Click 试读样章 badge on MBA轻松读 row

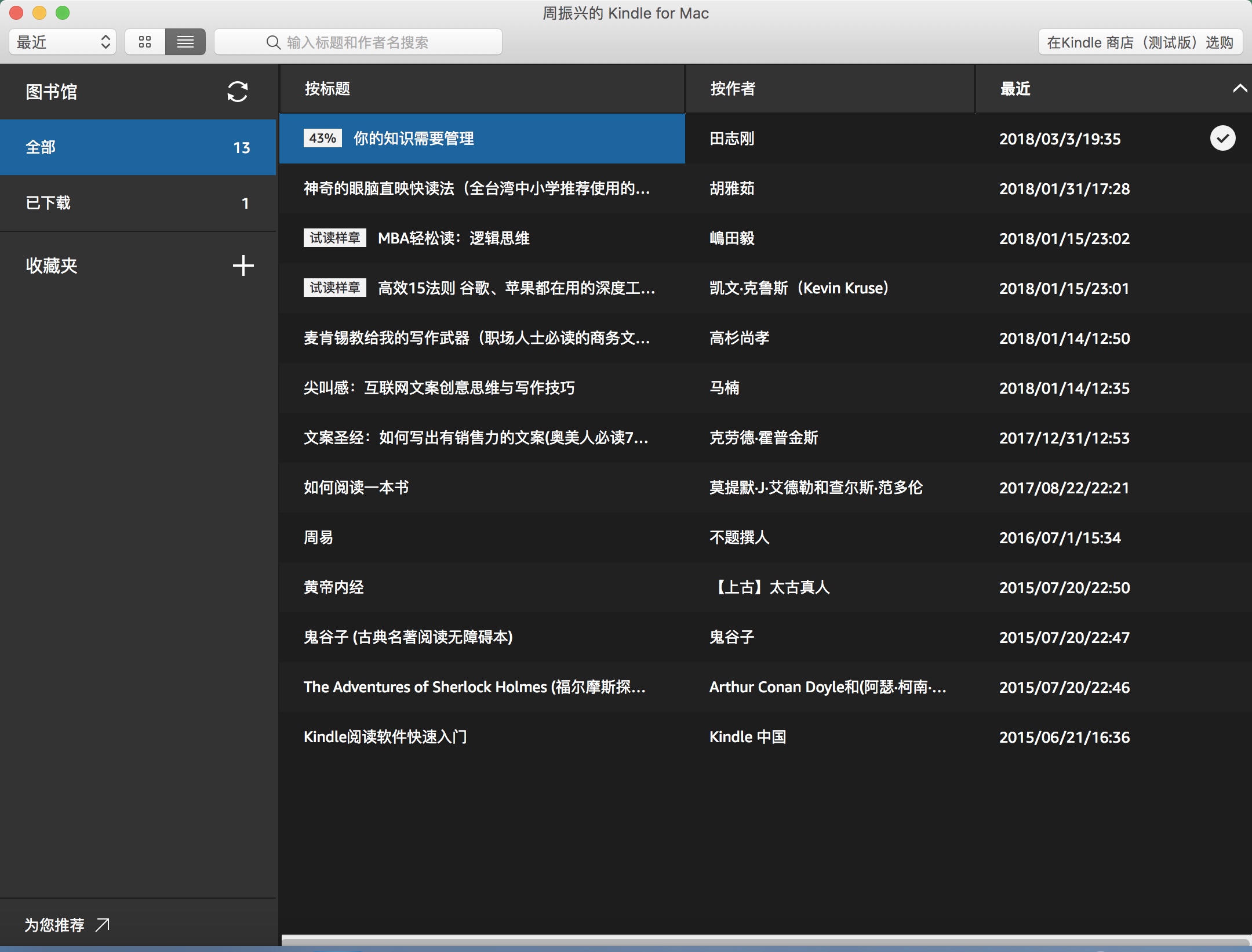pyautogui.click(x=335, y=238)
